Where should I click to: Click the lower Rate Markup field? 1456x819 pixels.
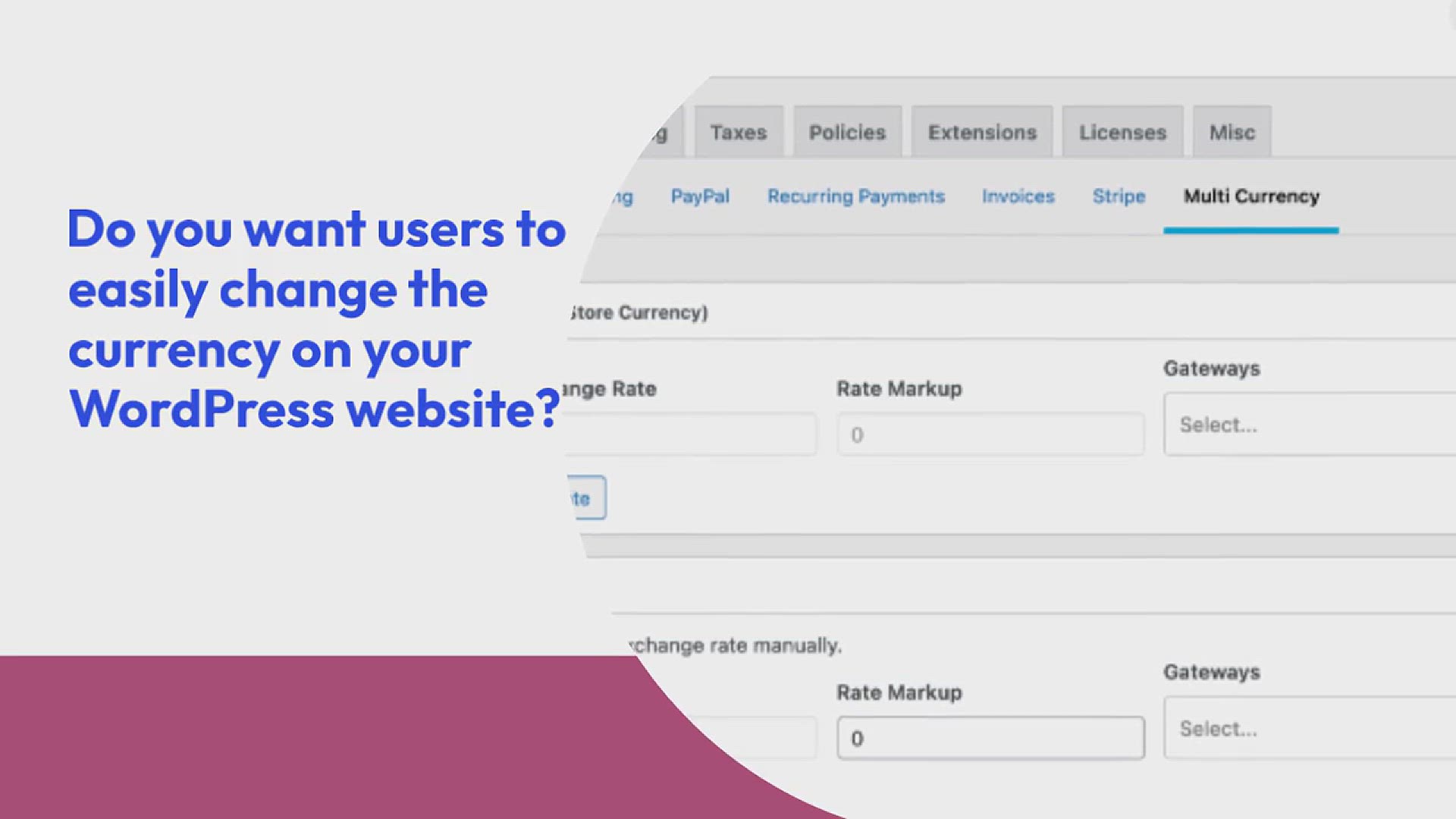pos(990,738)
